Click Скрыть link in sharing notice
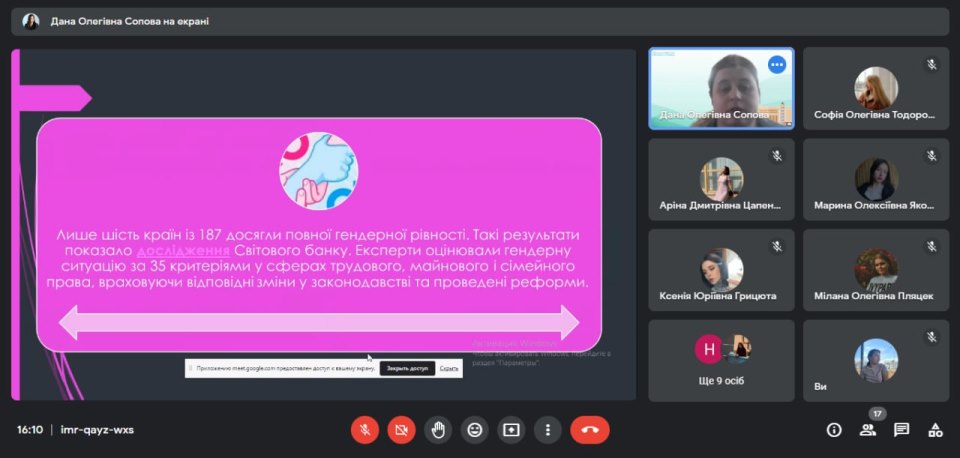 coord(449,369)
